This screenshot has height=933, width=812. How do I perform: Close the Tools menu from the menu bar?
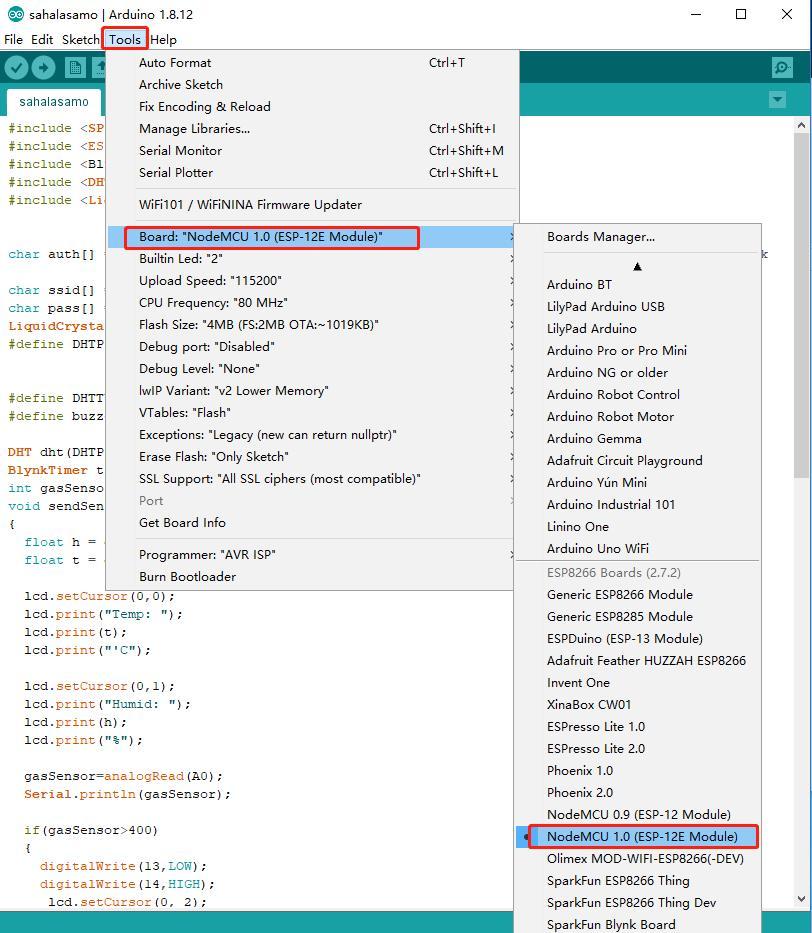pyautogui.click(x=125, y=39)
